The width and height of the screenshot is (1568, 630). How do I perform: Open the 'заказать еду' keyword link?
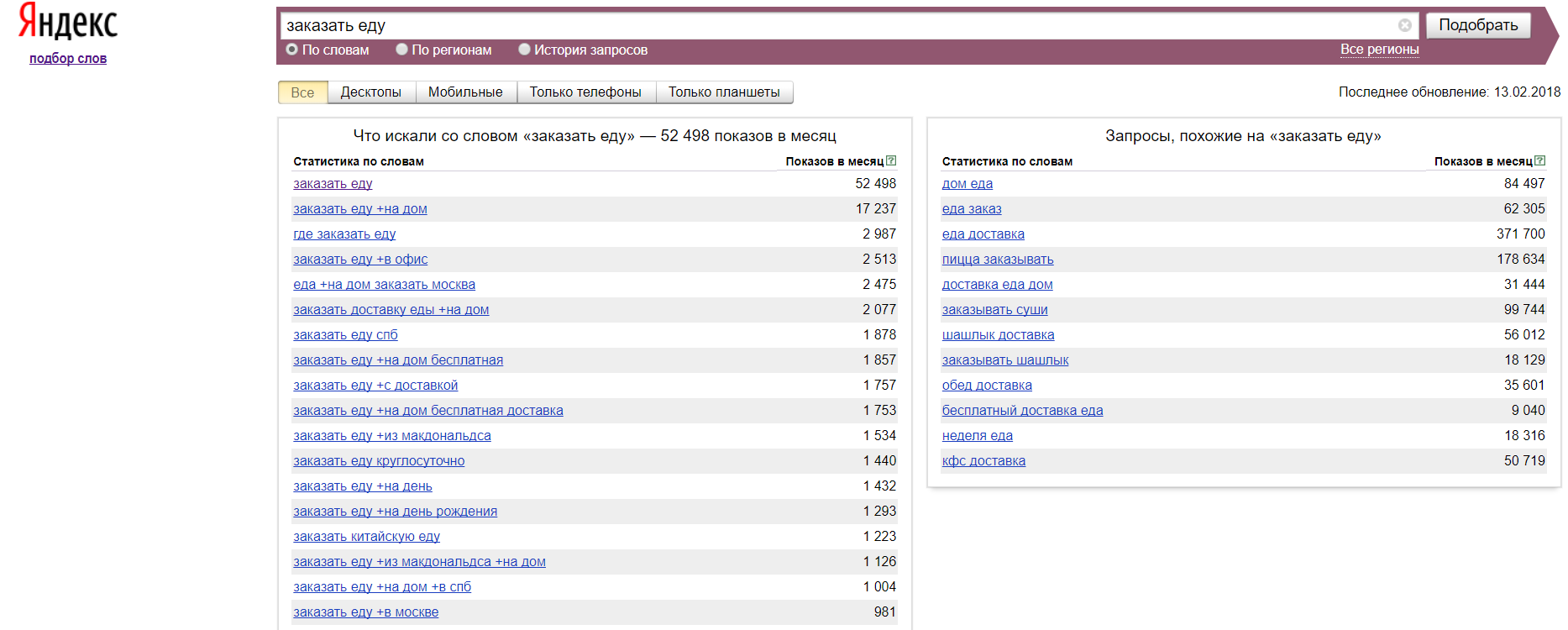point(333,184)
